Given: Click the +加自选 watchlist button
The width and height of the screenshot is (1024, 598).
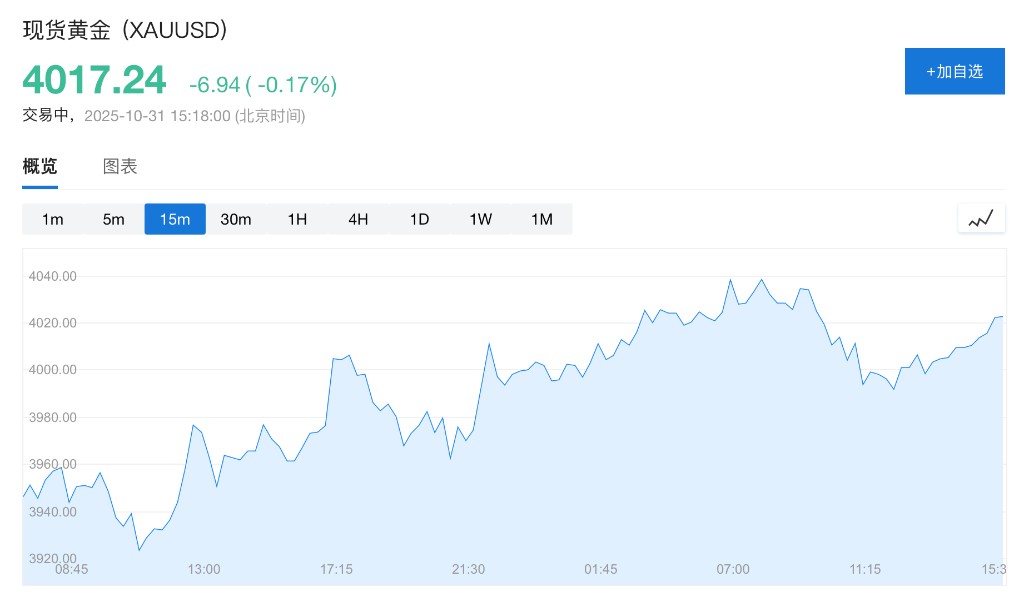Looking at the screenshot, I should (x=954, y=71).
